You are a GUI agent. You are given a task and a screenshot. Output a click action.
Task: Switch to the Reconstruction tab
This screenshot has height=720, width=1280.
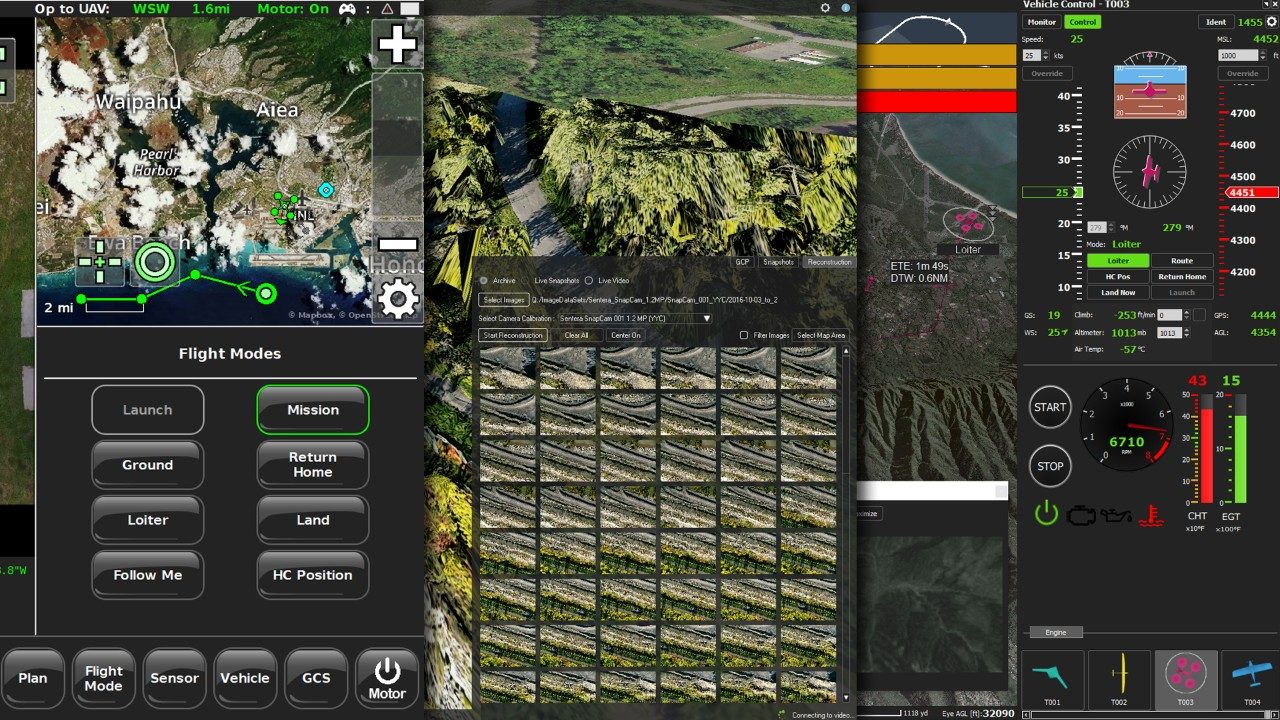coord(829,262)
